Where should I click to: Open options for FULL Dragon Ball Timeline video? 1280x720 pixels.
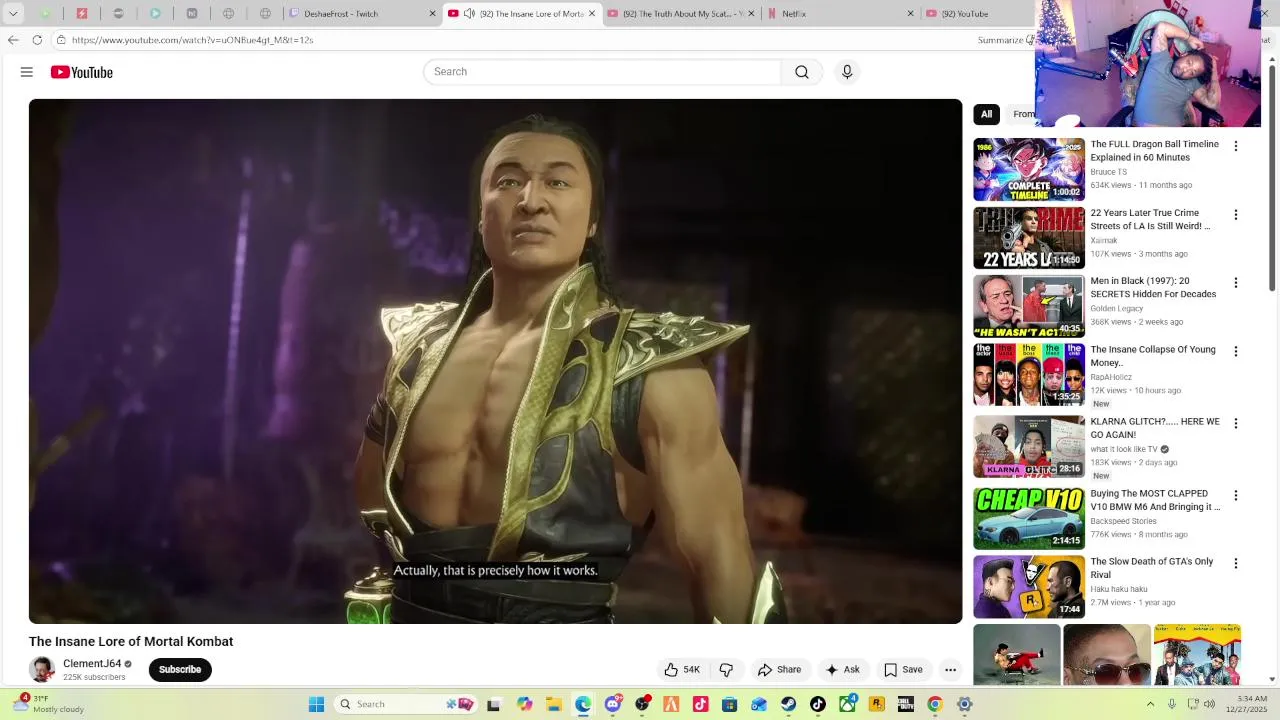[1236, 146]
